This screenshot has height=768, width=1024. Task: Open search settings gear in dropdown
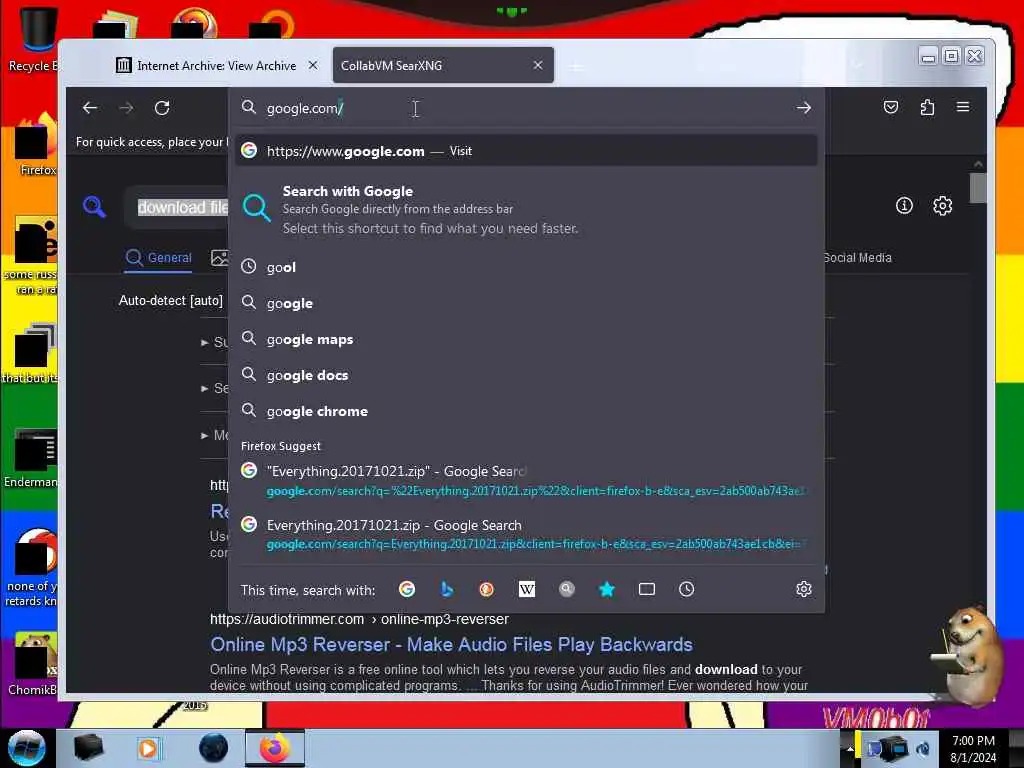[x=803, y=590]
